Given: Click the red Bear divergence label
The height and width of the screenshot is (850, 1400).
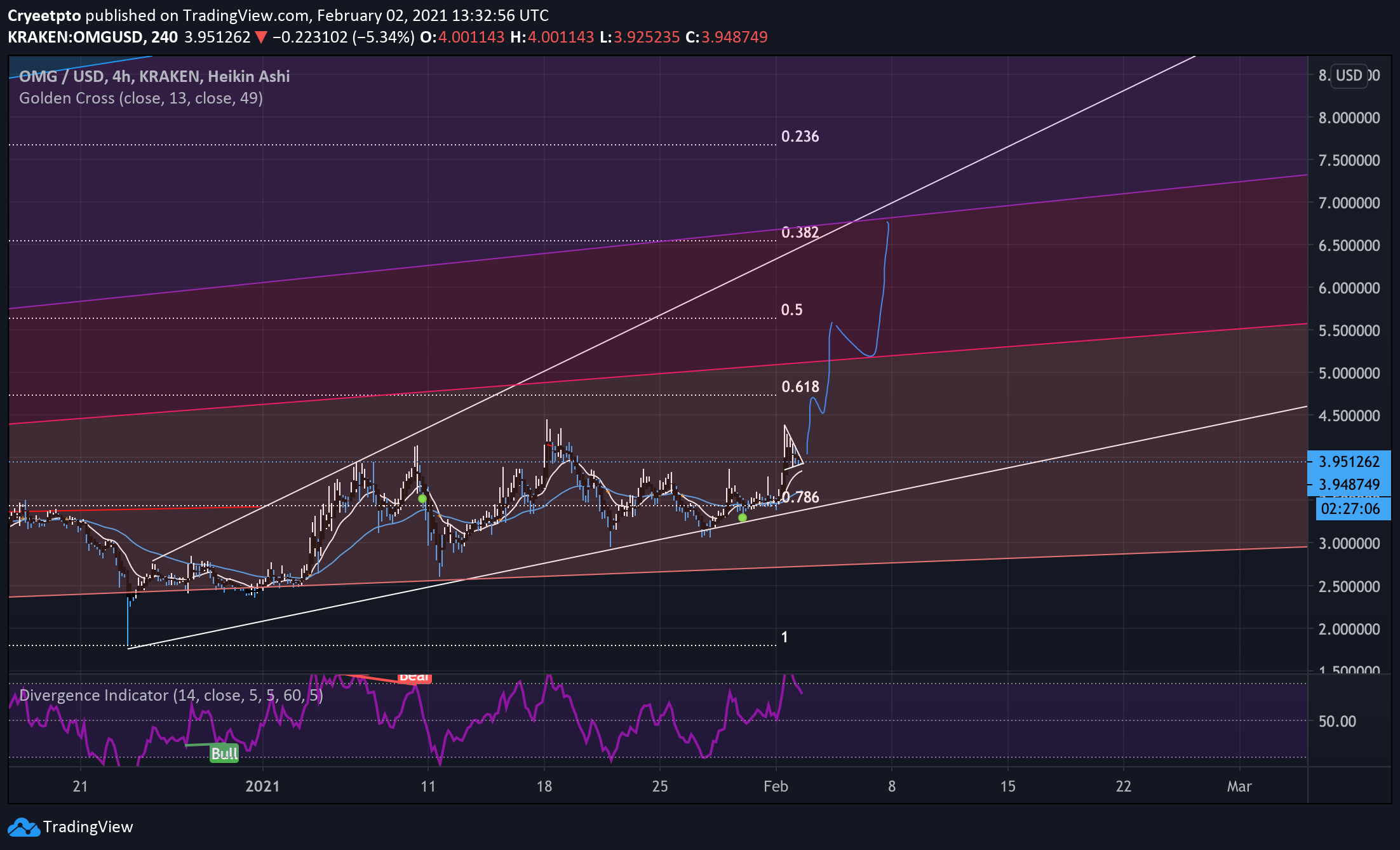Looking at the screenshot, I should 414,677.
